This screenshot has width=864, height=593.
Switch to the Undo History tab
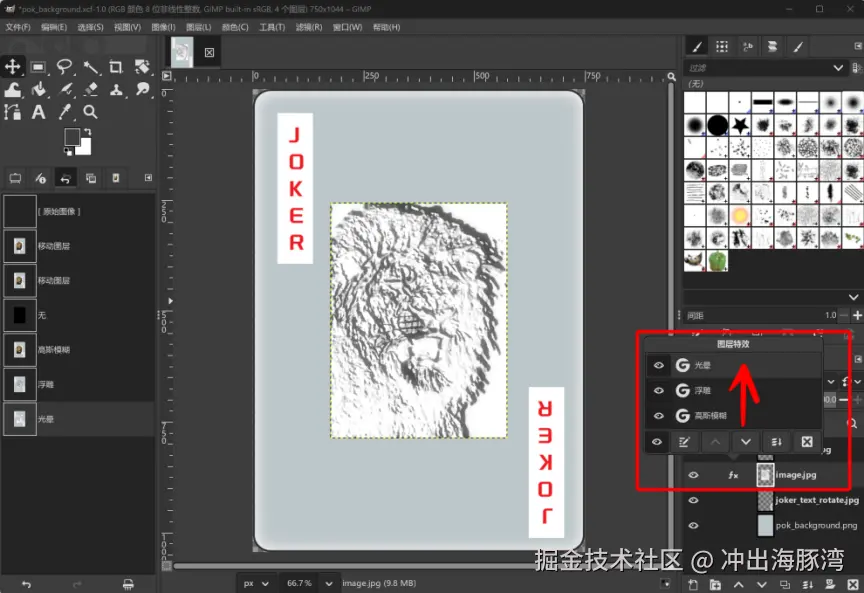tap(66, 178)
